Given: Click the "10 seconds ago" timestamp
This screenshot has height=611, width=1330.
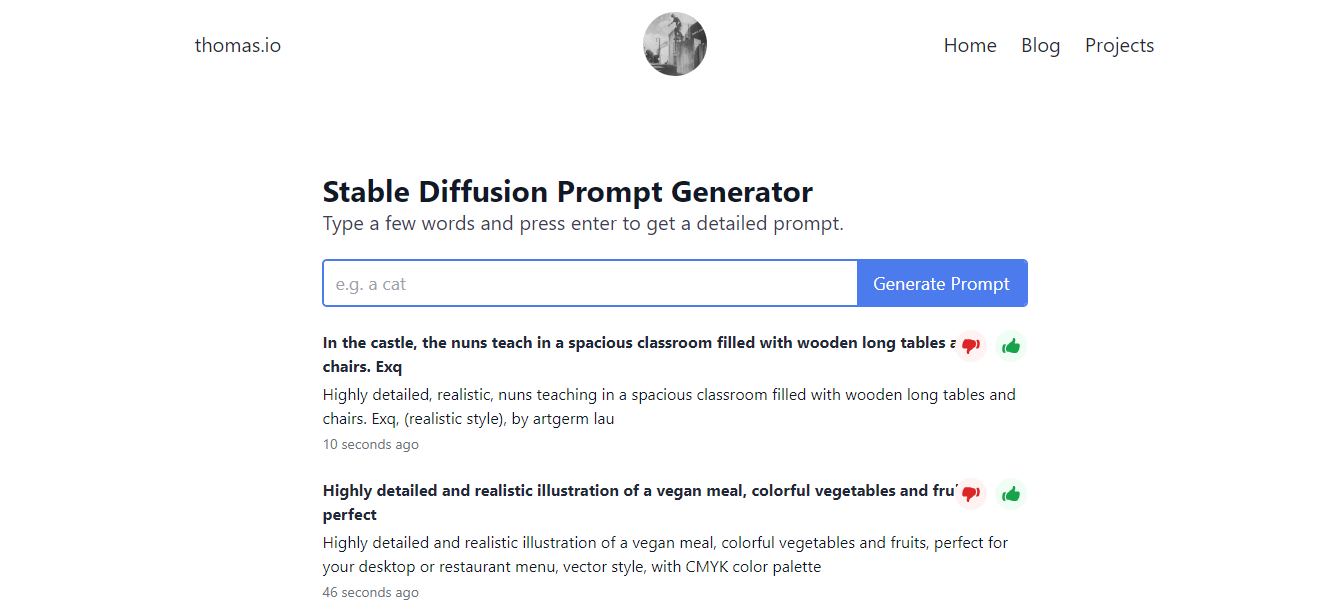Looking at the screenshot, I should coord(370,444).
